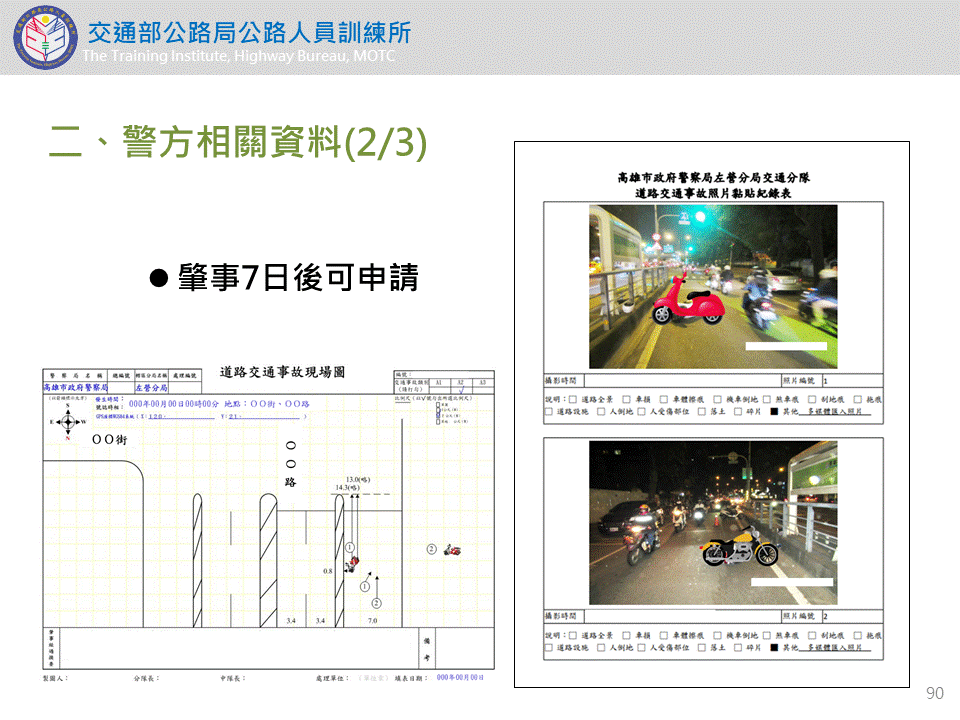This screenshot has height=720, width=960.
Task: Click the 二、警方相關資料(2/3) heading
Action: tap(238, 142)
